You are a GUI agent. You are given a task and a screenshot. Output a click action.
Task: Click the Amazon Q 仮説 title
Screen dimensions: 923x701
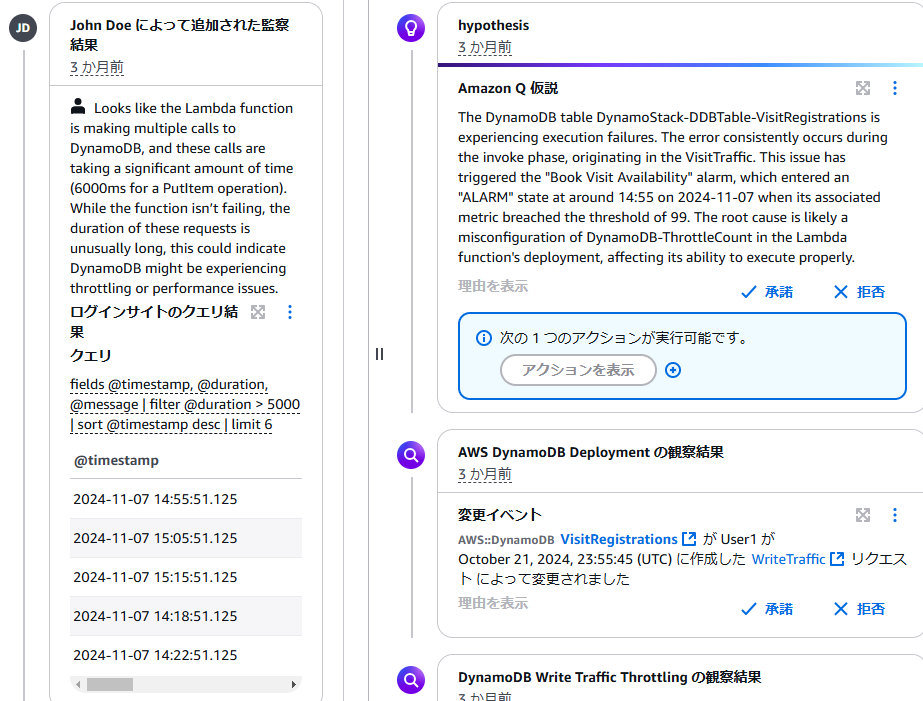point(508,88)
